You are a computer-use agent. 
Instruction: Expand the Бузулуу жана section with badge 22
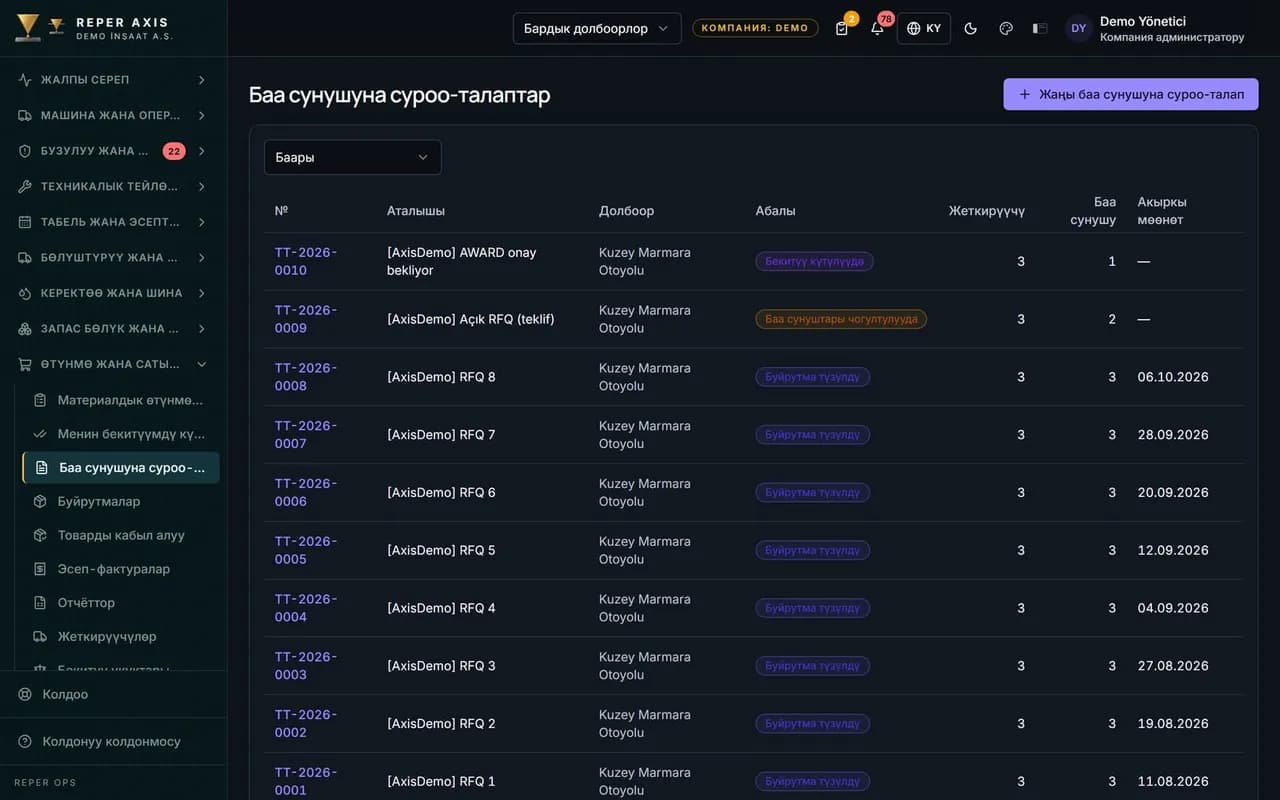(x=113, y=151)
